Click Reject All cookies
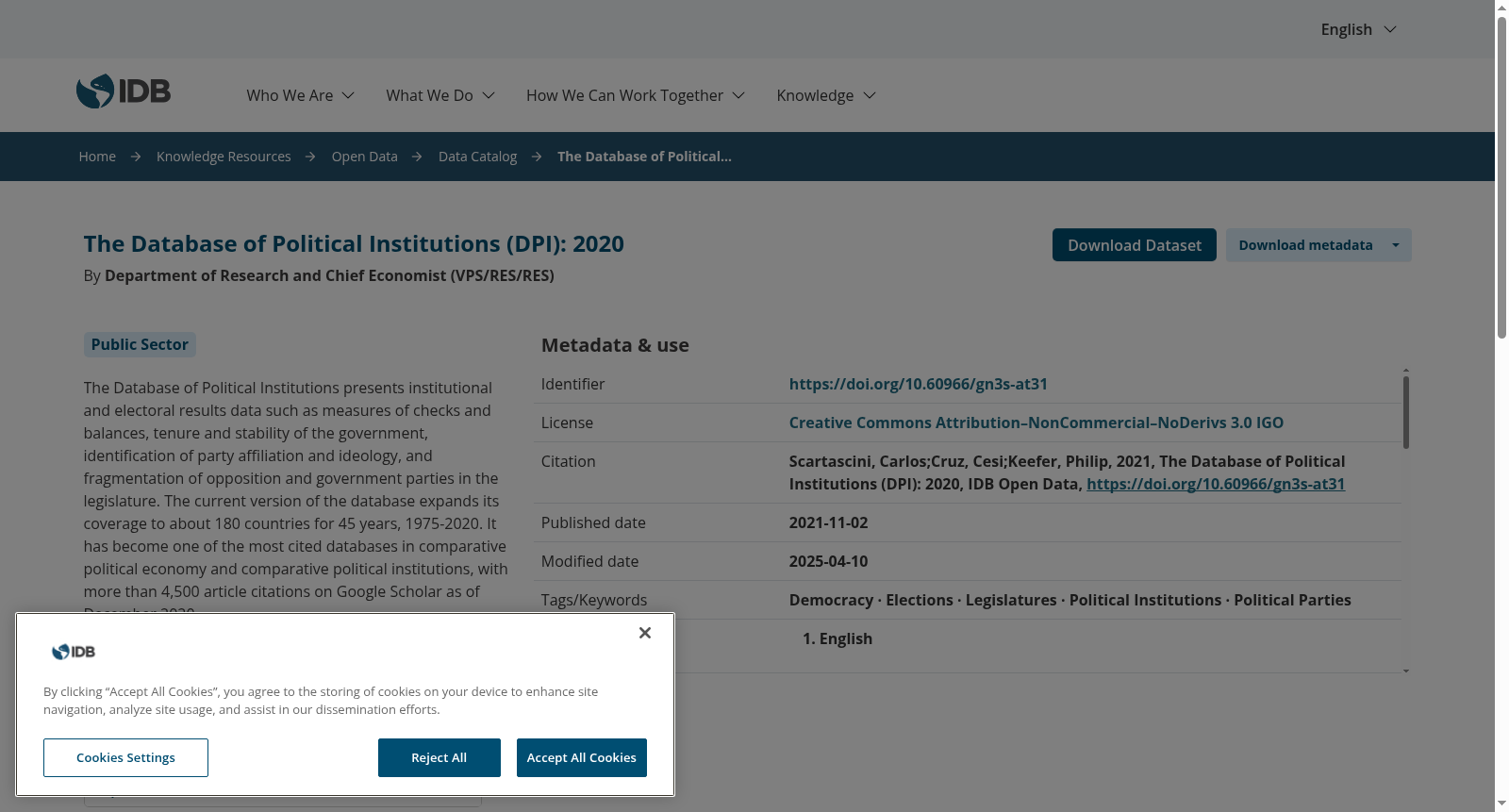The image size is (1509, 812). point(439,757)
